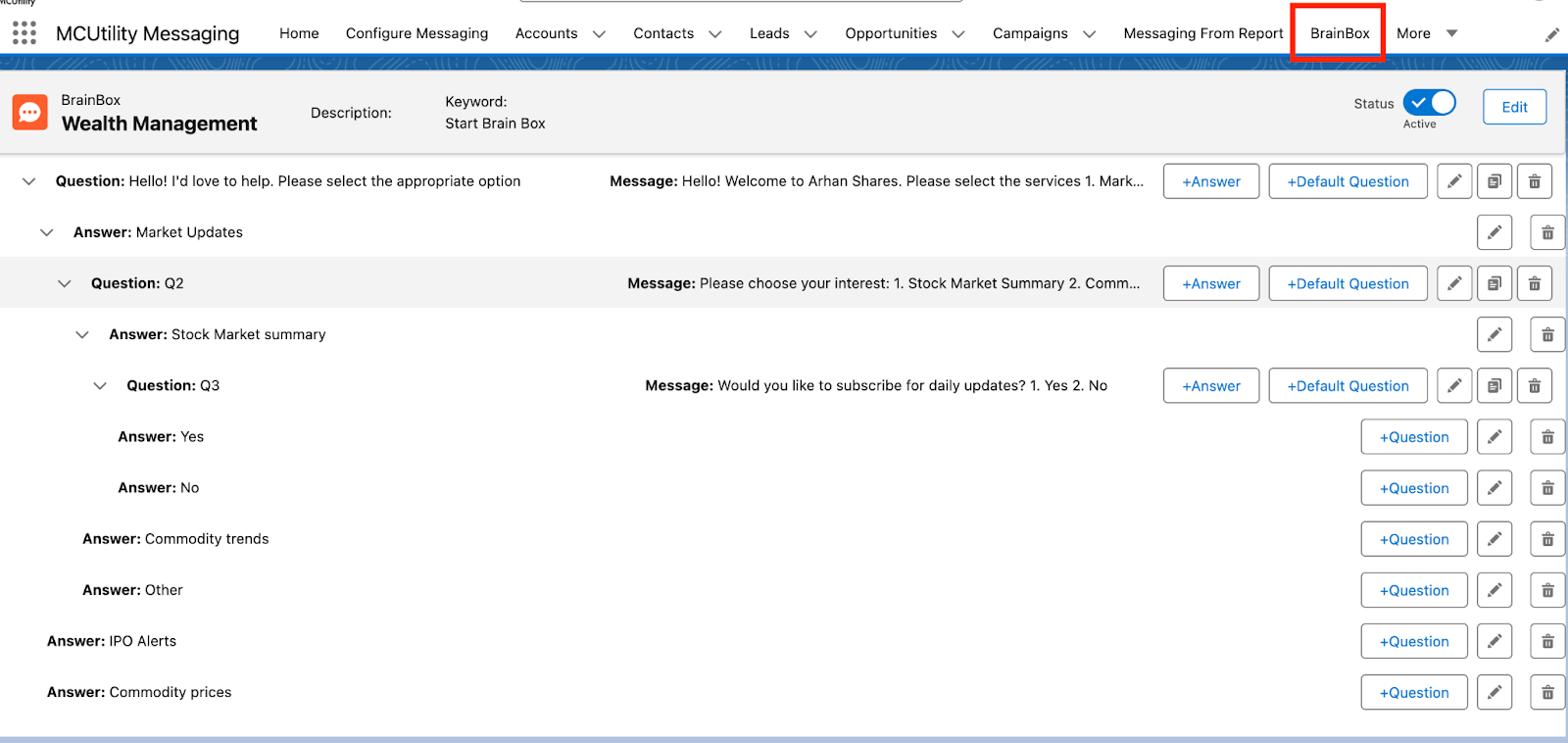Delete the Stock Market summary answer
Viewport: 1568px width, 743px height.
[x=1546, y=335]
